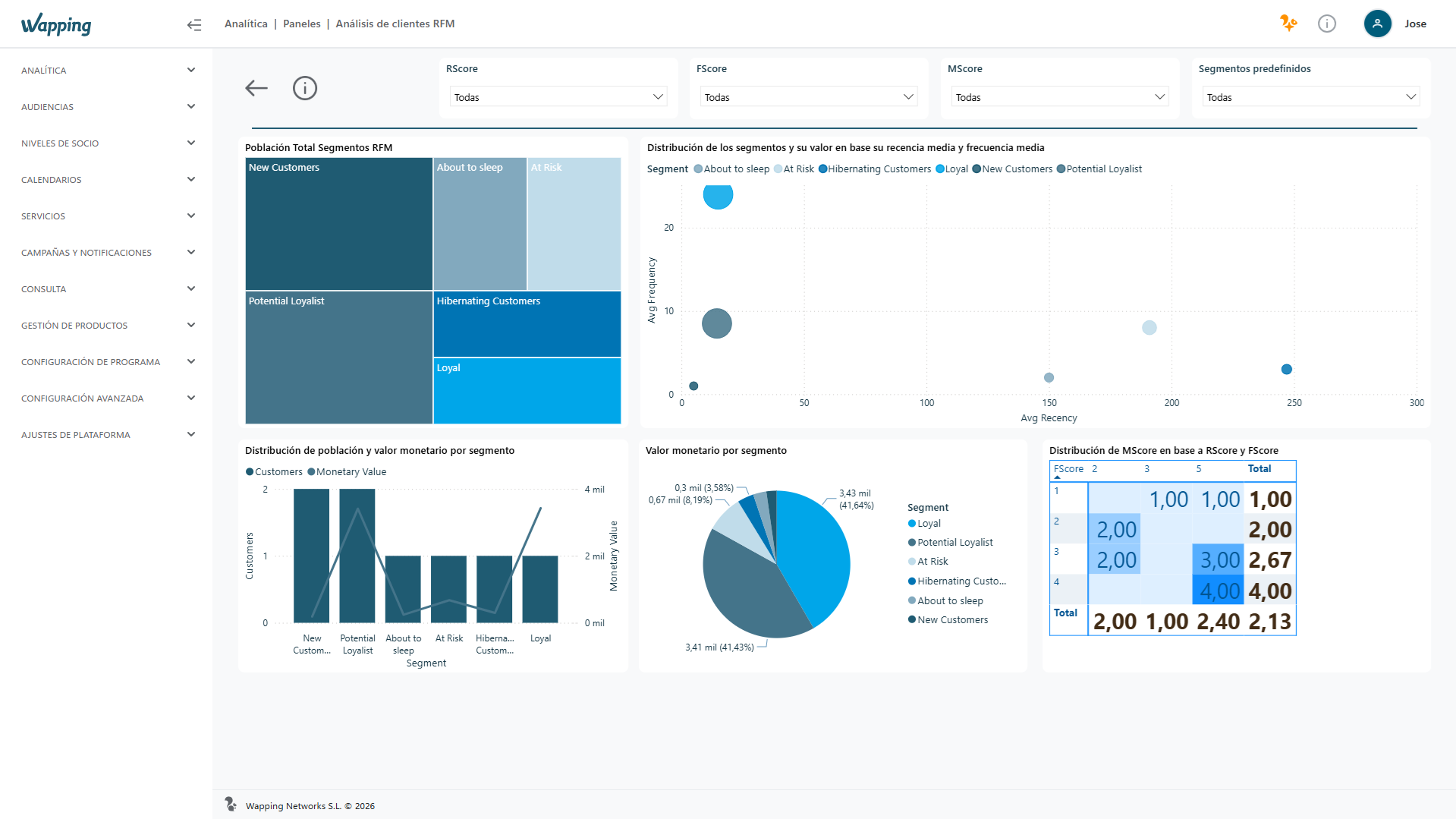Select About to sleep treemap tile
The width and height of the screenshot is (1456, 819).
pos(480,224)
